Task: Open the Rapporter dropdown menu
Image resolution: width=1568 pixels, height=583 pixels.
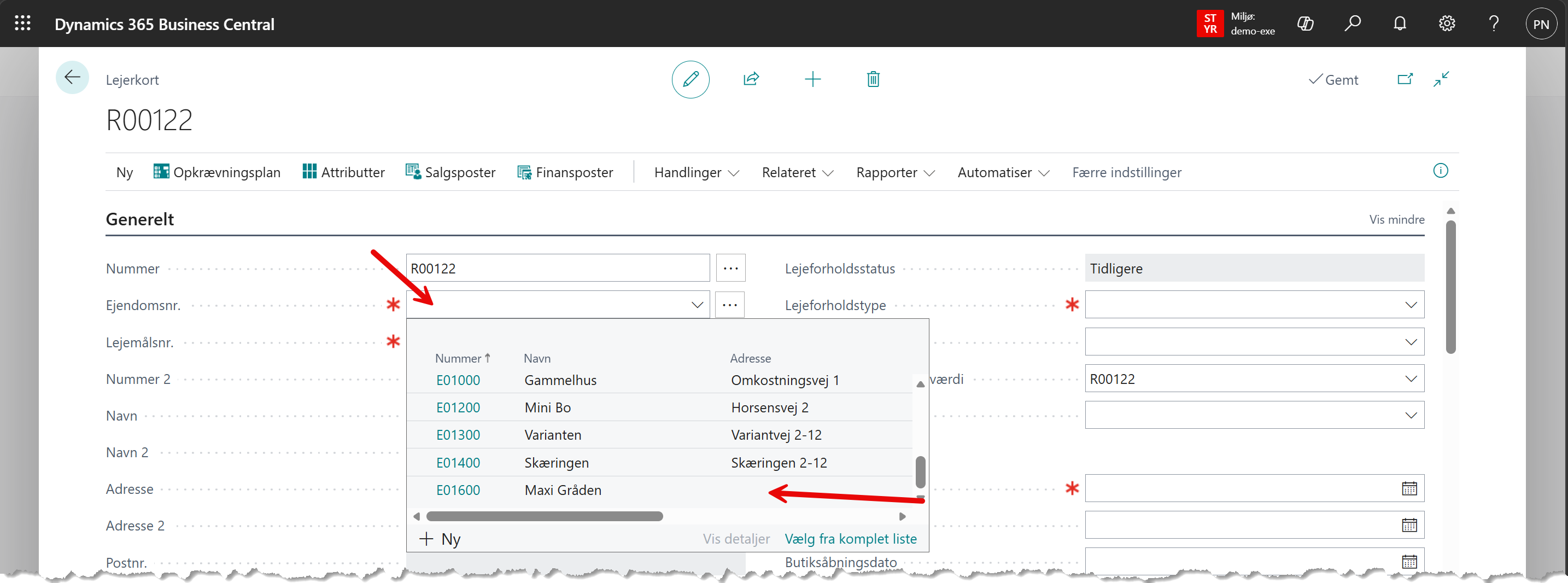Action: (x=894, y=172)
